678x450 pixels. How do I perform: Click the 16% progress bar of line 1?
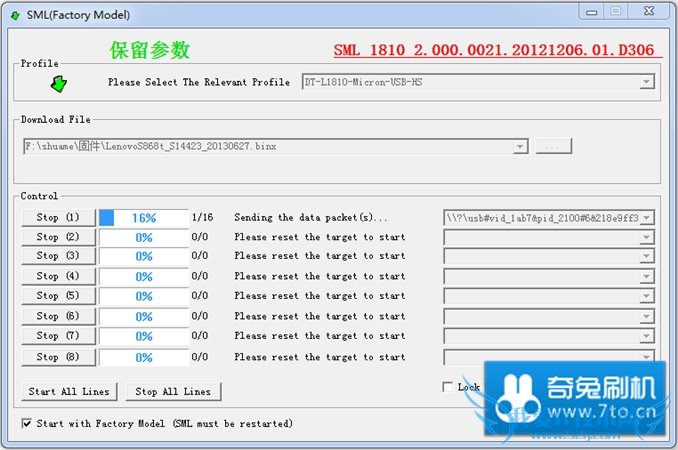pos(144,218)
